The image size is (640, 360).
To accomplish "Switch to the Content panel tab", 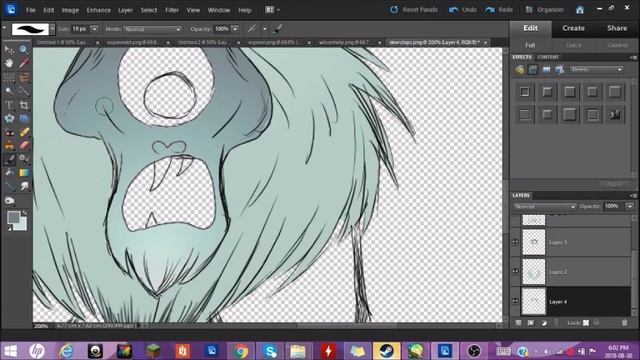I will coord(548,57).
